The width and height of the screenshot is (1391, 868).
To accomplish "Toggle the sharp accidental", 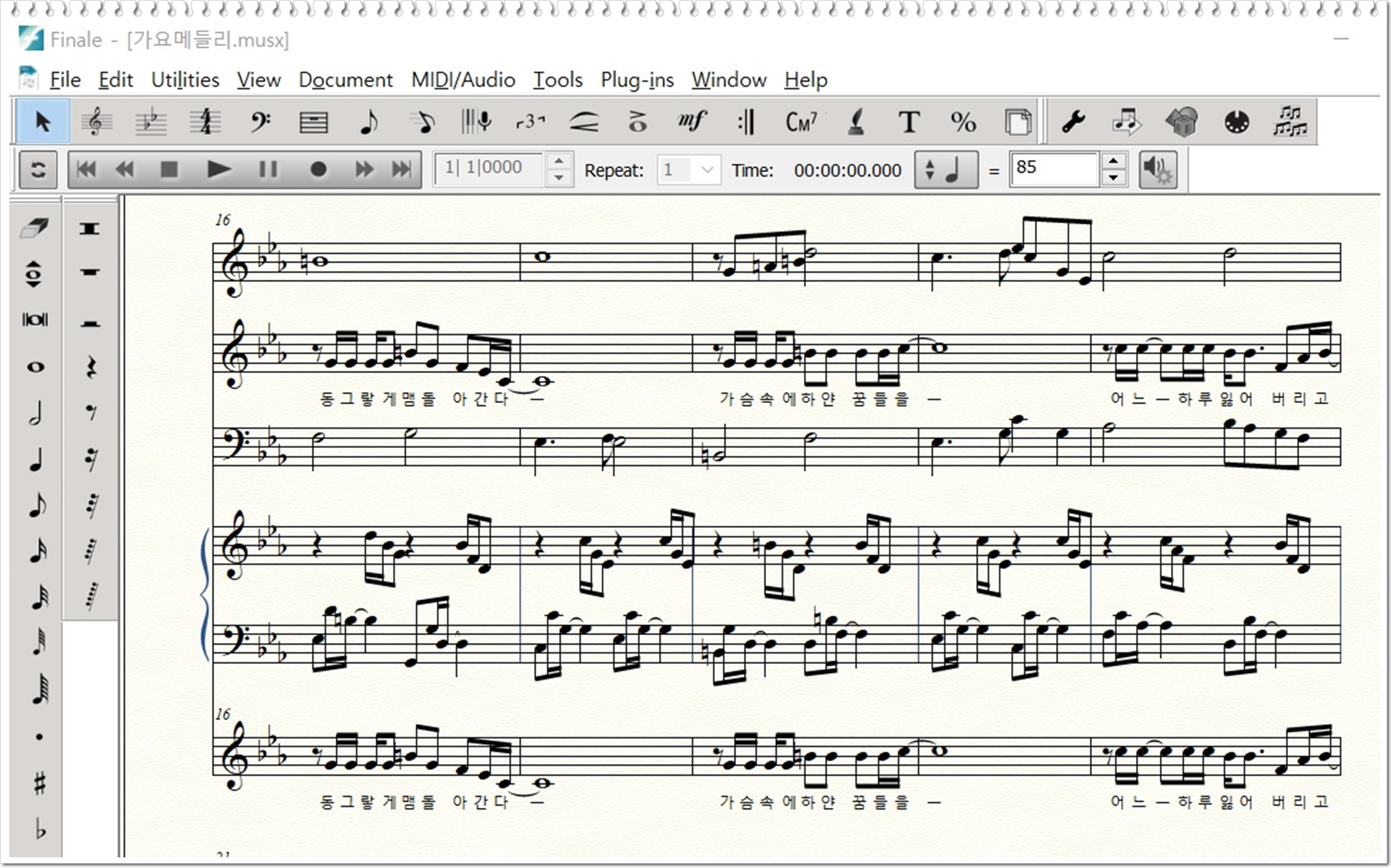I will pos(38,783).
